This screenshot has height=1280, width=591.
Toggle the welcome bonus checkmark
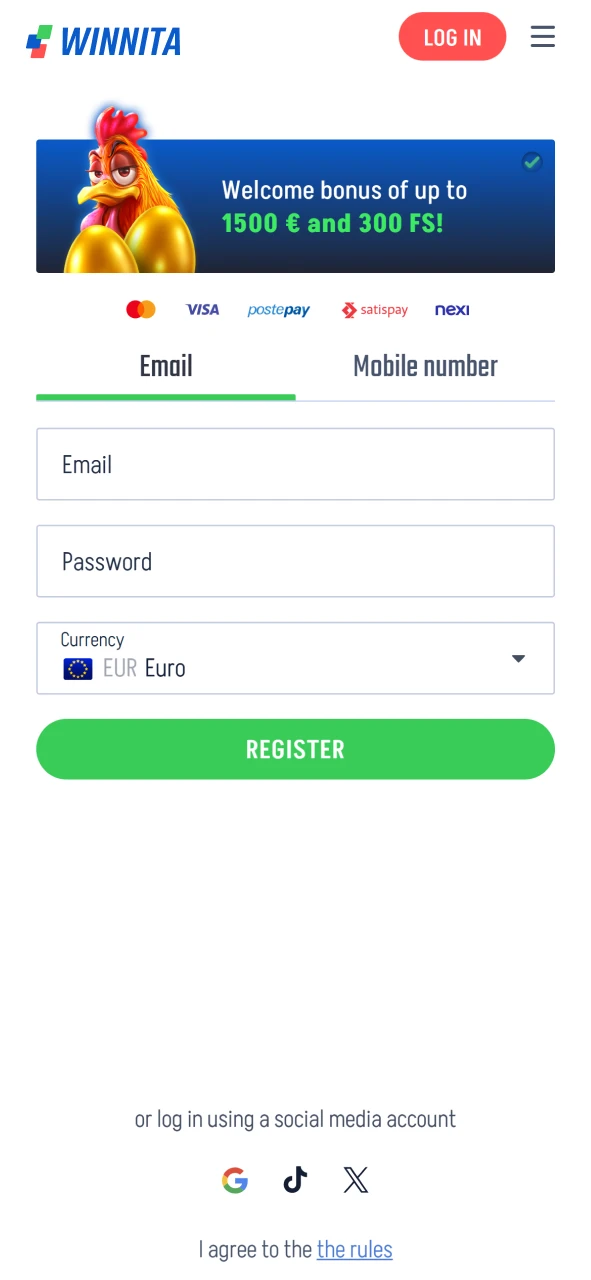[531, 161]
